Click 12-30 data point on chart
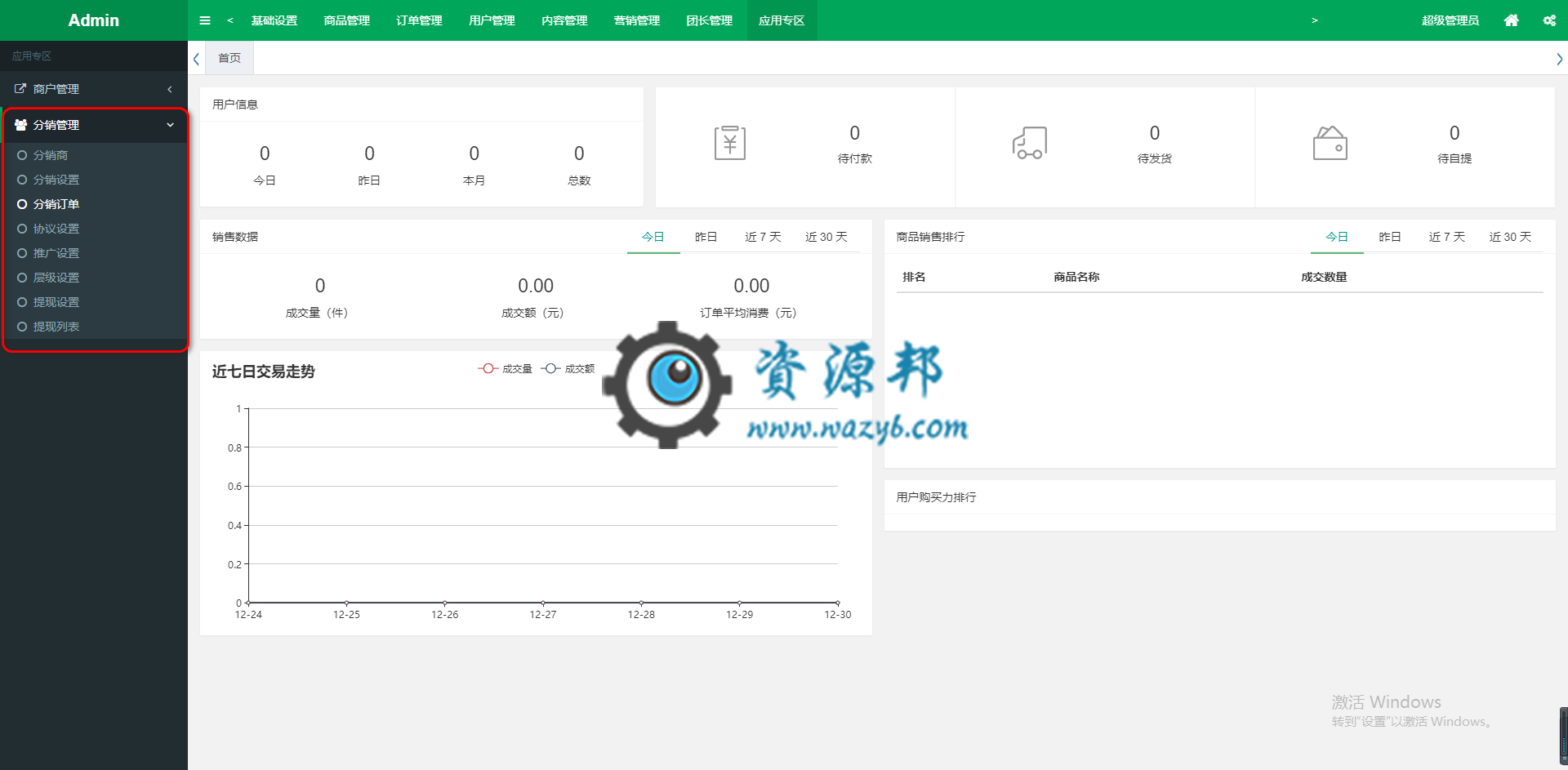This screenshot has width=1568, height=770. point(838,603)
